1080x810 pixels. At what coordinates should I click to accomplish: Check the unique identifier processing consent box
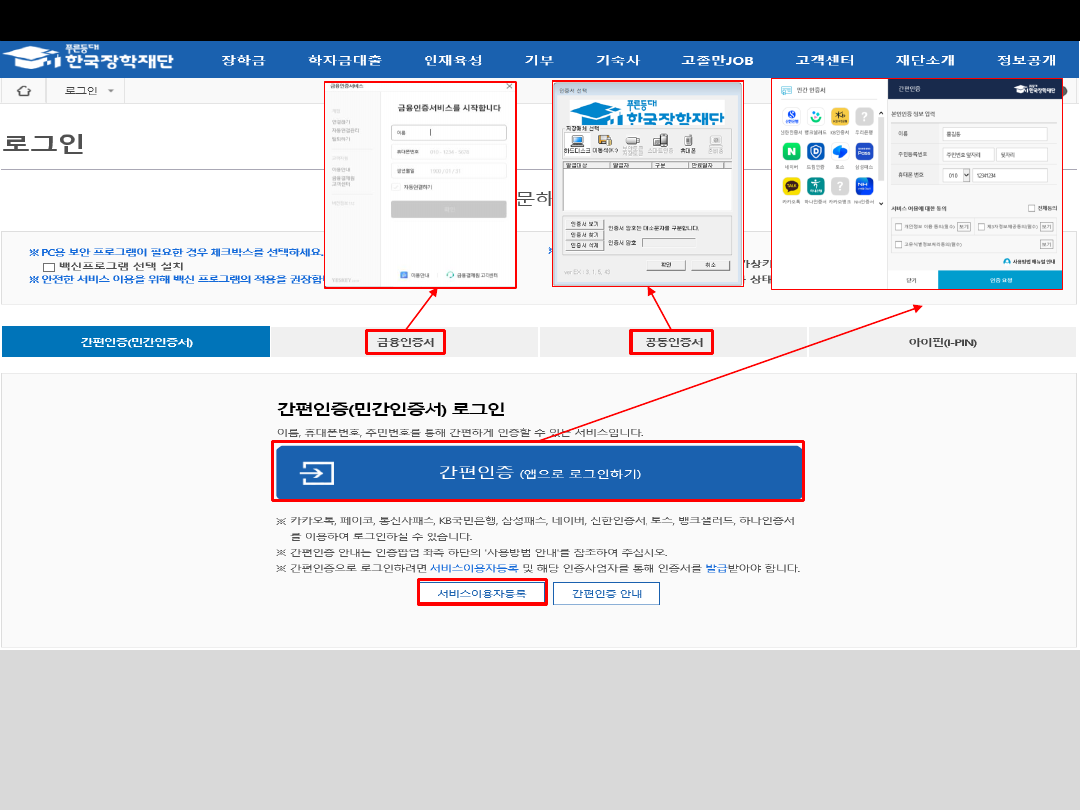coord(898,244)
